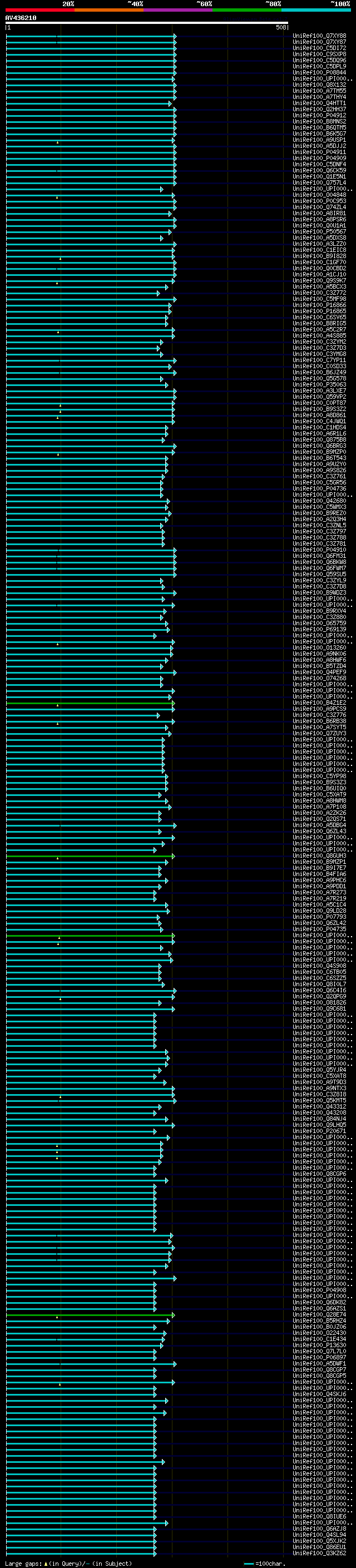Open hit UniRef100_B4Z1E2 with green bar

pos(319,703)
